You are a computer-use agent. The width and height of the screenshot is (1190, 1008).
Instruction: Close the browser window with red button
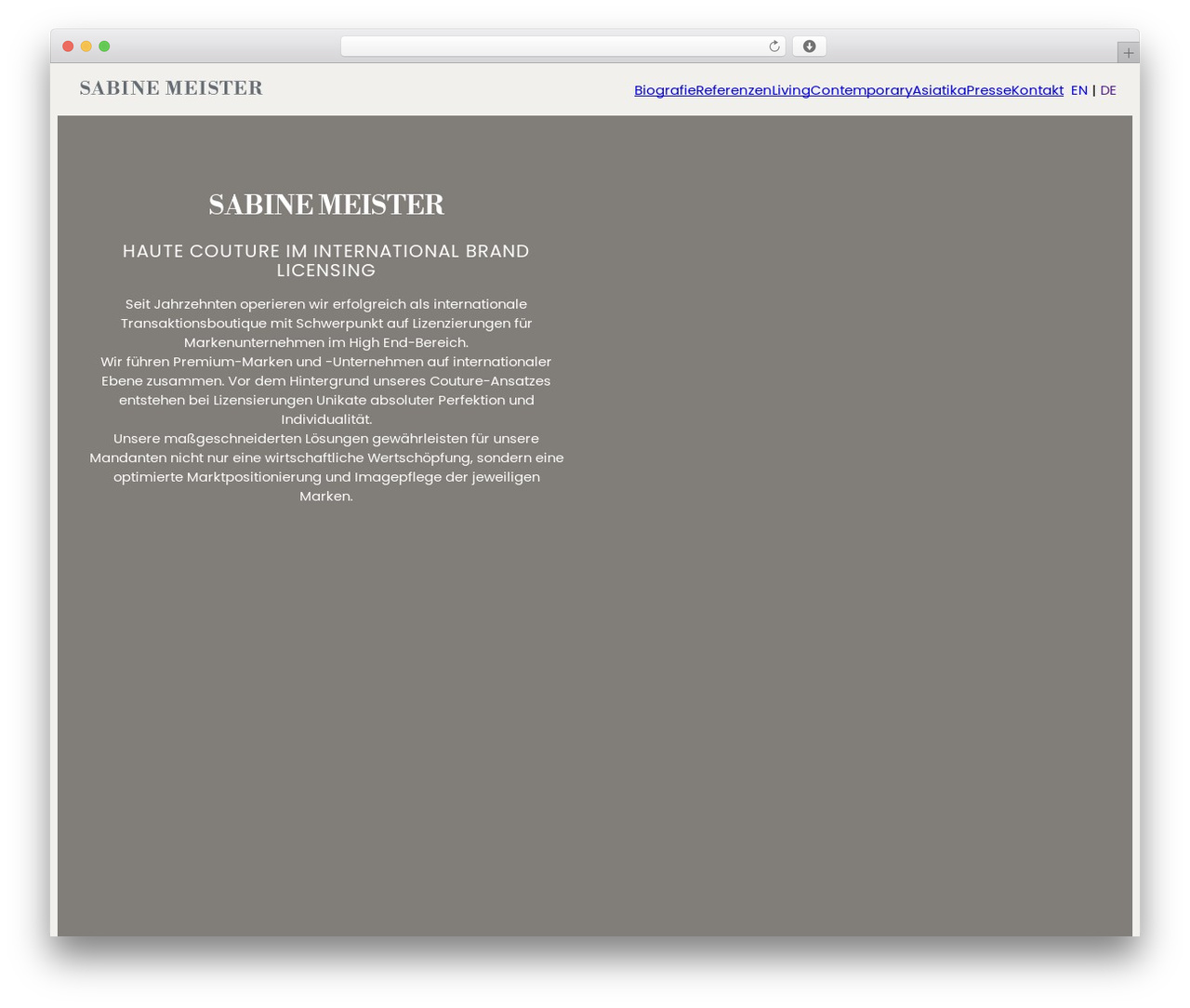tap(68, 46)
